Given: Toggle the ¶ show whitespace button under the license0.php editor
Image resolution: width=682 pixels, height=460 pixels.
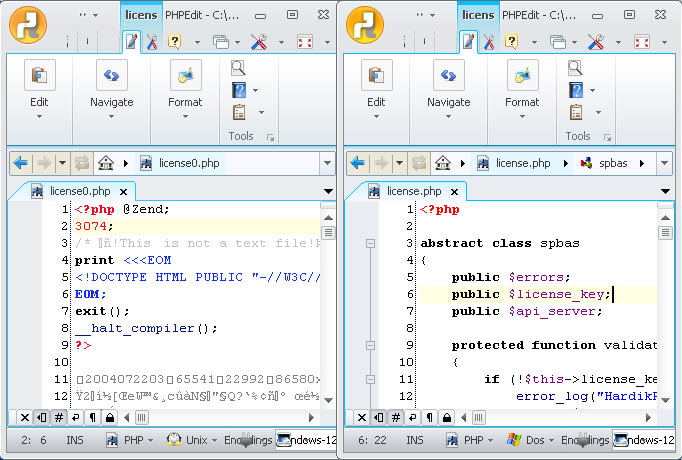Looking at the screenshot, I should (x=92, y=418).
